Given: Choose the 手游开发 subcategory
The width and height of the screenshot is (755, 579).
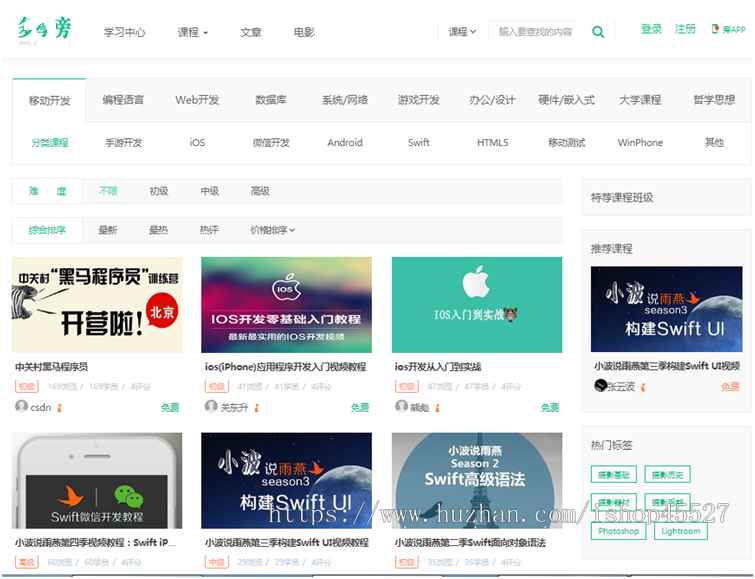Looking at the screenshot, I should pos(123,143).
